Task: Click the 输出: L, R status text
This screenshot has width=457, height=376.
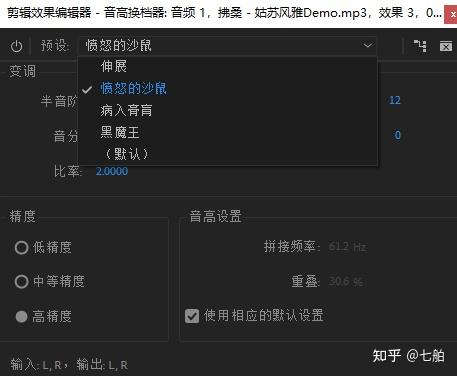Action: pyautogui.click(x=102, y=365)
